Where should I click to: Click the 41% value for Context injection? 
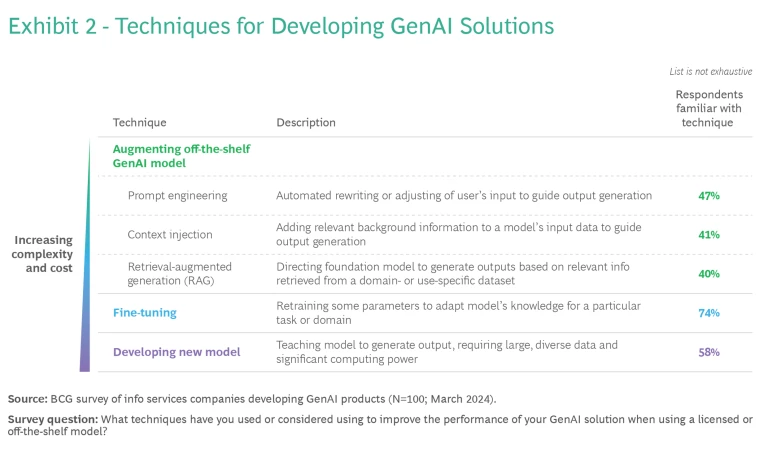click(x=709, y=234)
